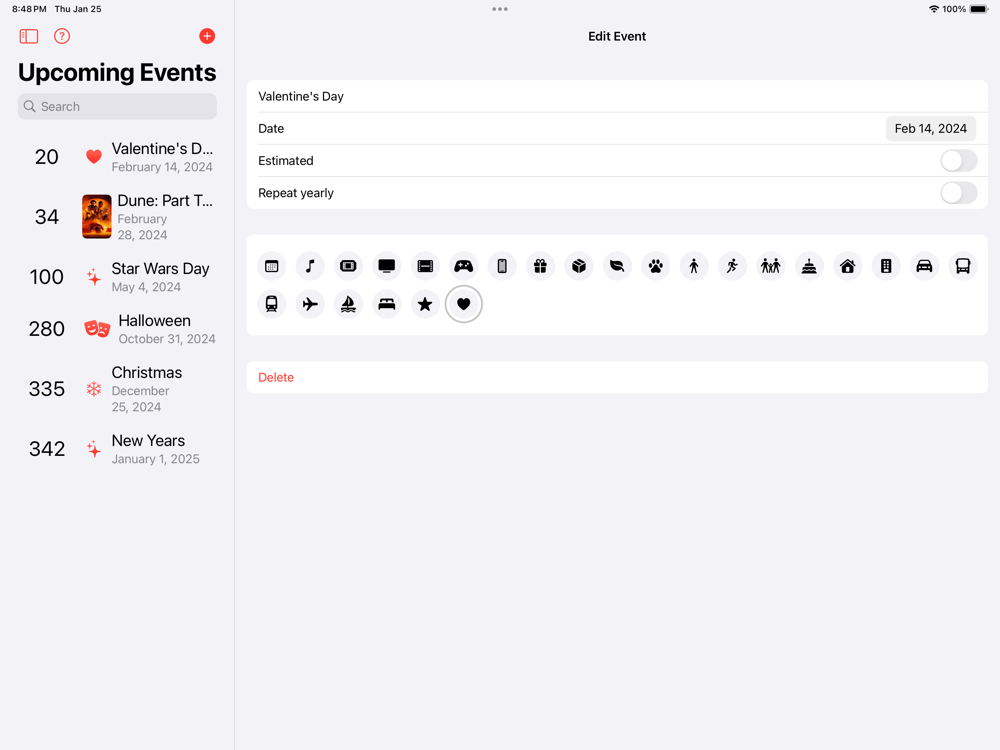Pick the car icon
1000x750 pixels.
coord(924,266)
